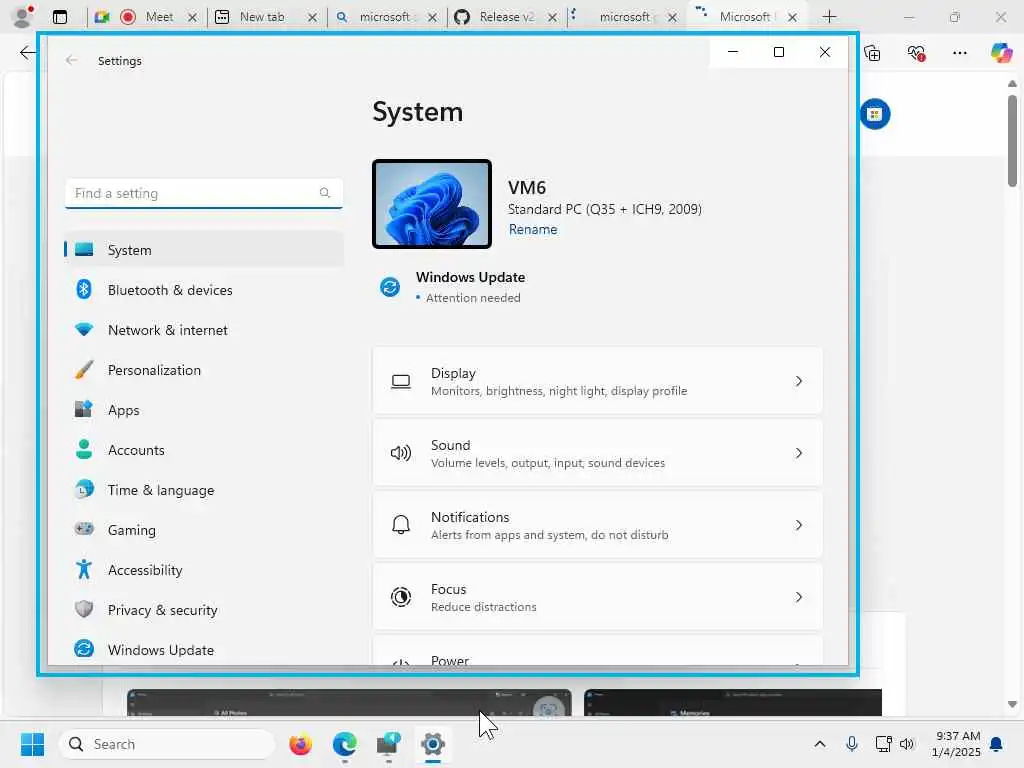Switch to the Release v2 GitHub tab
1024x768 pixels.
coord(506,17)
